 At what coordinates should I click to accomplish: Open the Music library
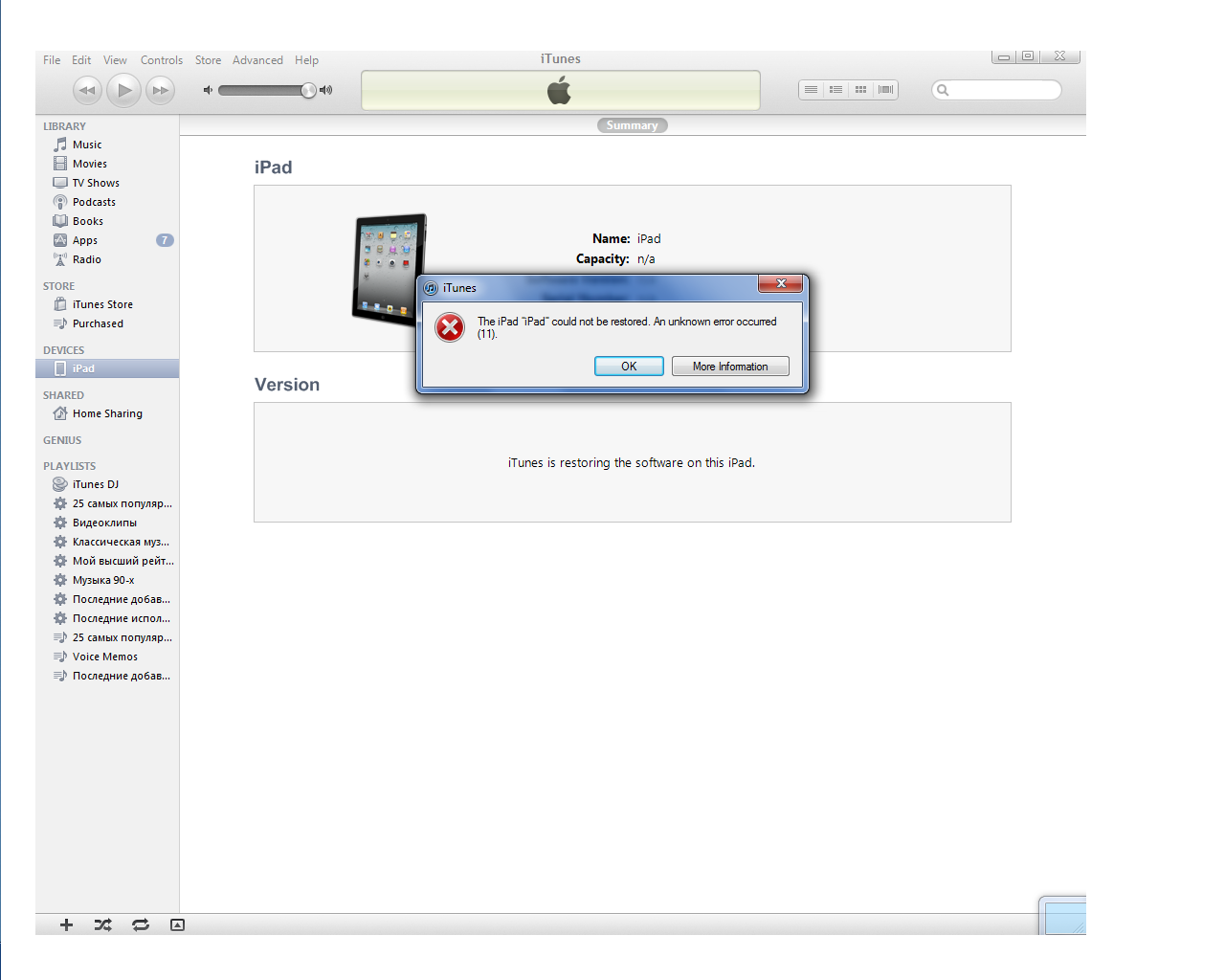87,145
